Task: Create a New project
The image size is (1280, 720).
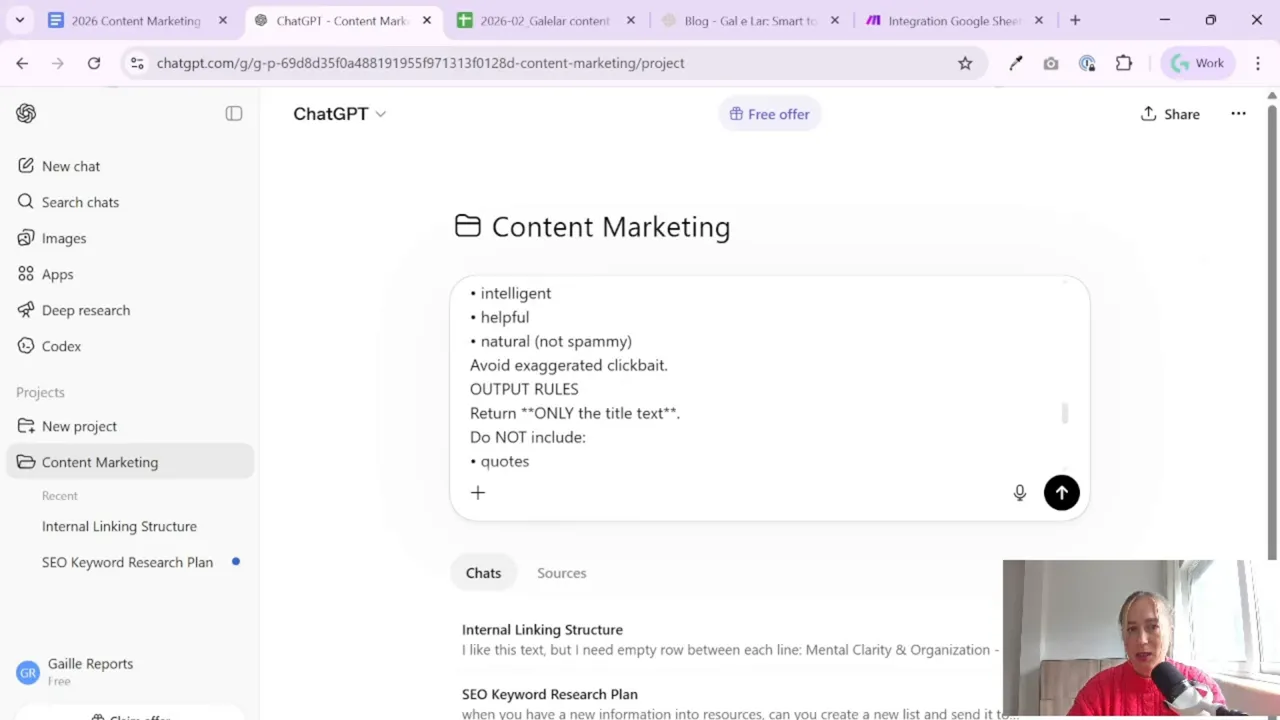Action: [x=79, y=426]
